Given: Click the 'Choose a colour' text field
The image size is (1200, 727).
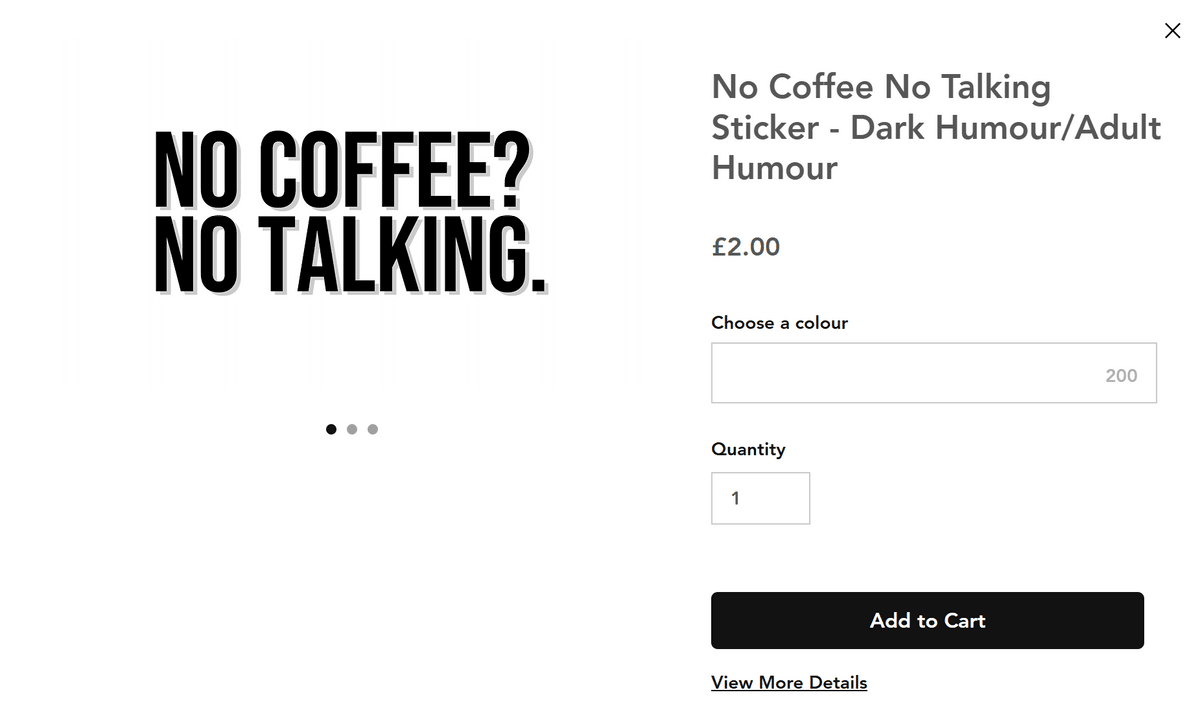Looking at the screenshot, I should pos(900,373).
